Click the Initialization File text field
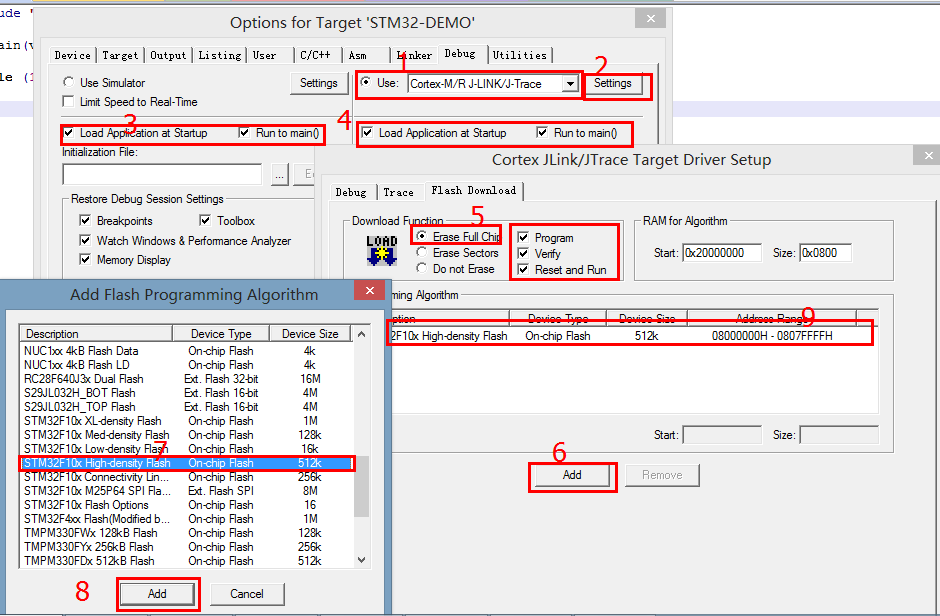This screenshot has height=616, width=940. 162,174
